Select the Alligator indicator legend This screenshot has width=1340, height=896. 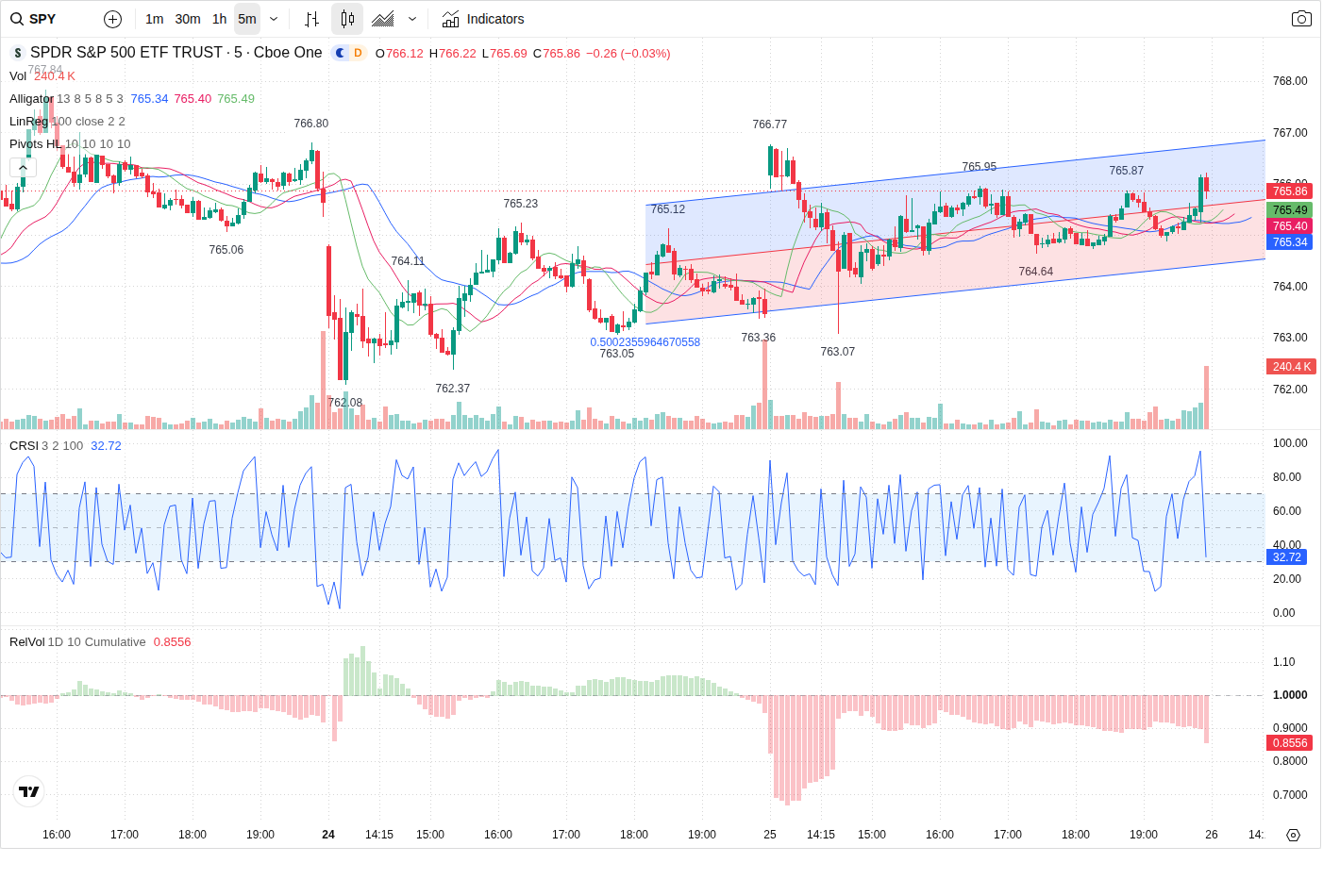tap(31, 99)
